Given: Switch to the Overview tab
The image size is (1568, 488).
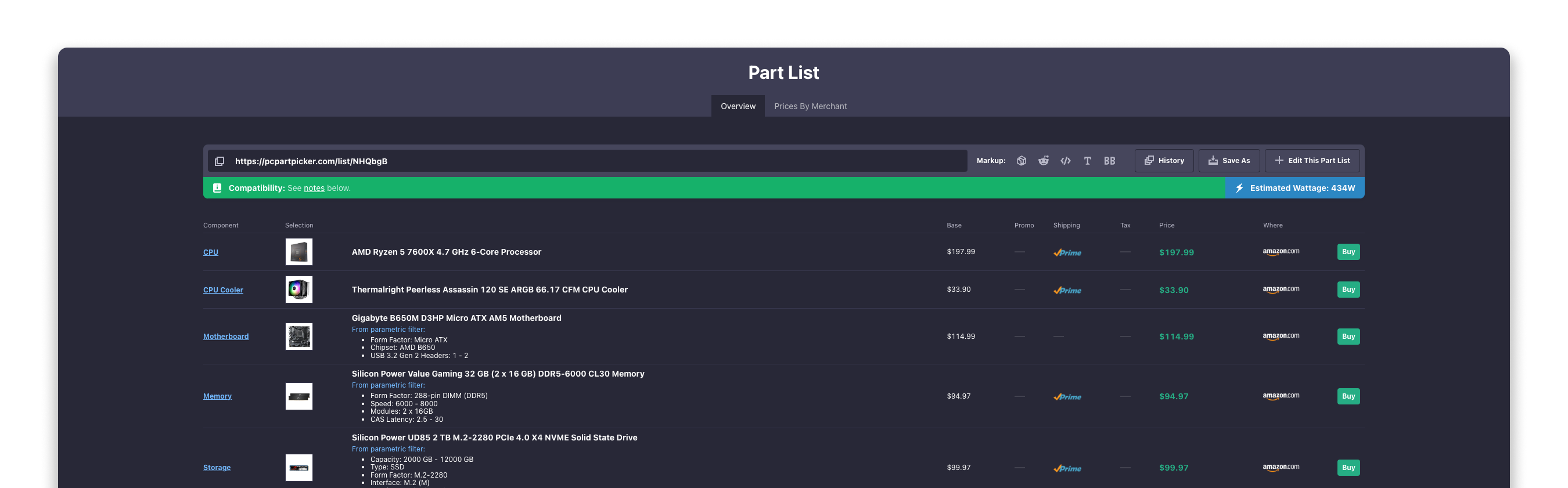Looking at the screenshot, I should (x=738, y=106).
